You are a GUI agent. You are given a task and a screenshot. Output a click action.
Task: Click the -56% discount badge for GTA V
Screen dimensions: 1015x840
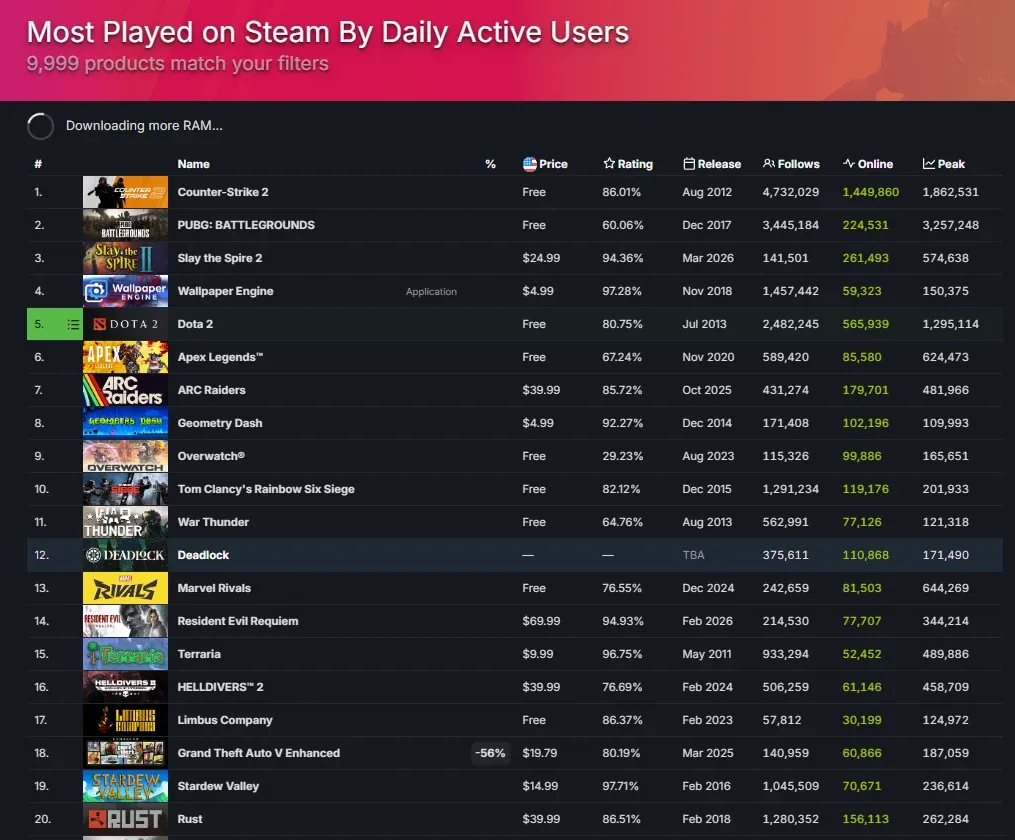491,753
